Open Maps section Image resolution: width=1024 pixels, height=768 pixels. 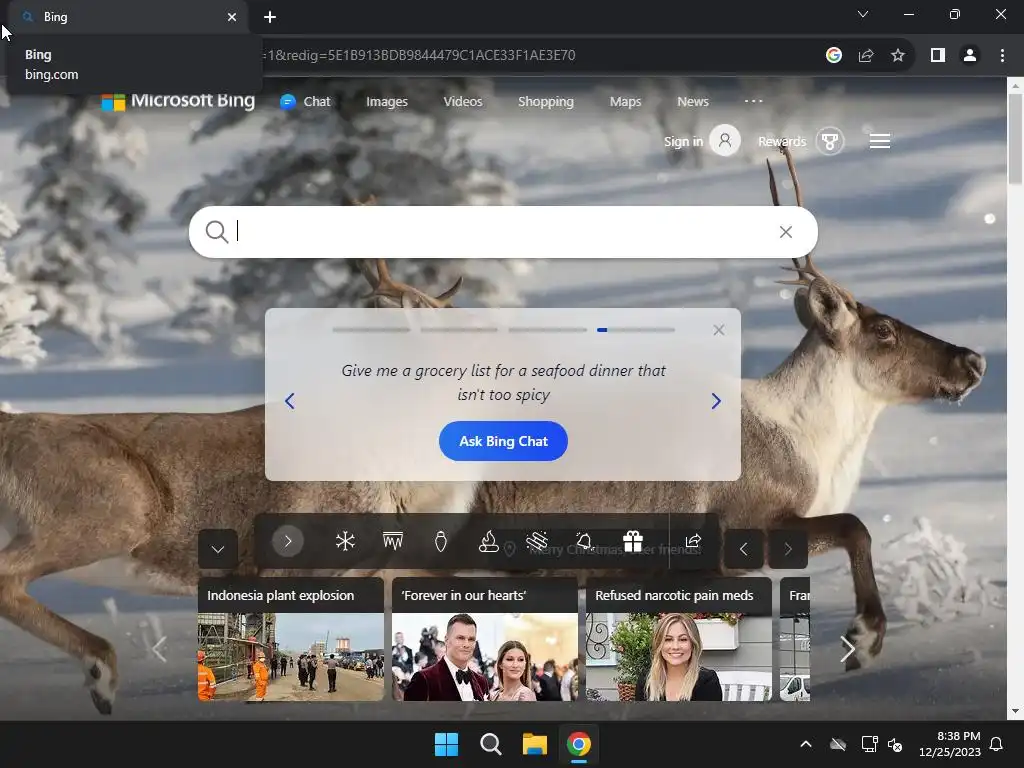tap(626, 102)
